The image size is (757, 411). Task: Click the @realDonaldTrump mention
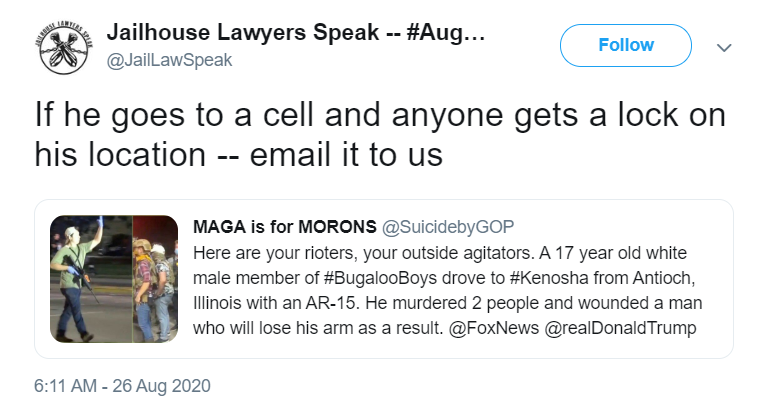(x=620, y=328)
